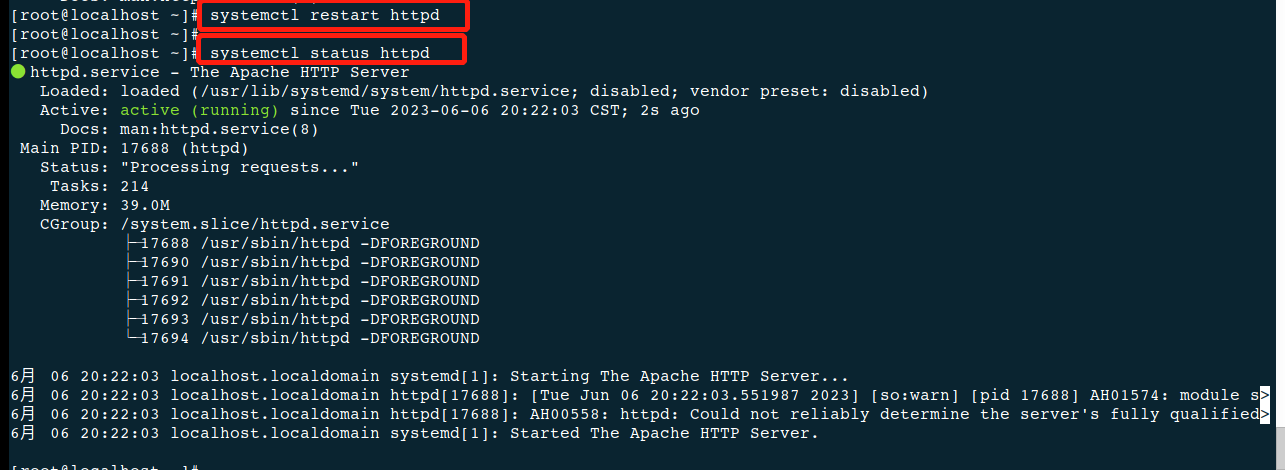Click the truncation arrow on the AH01574 line
1285x470 pixels.
tap(1265, 395)
